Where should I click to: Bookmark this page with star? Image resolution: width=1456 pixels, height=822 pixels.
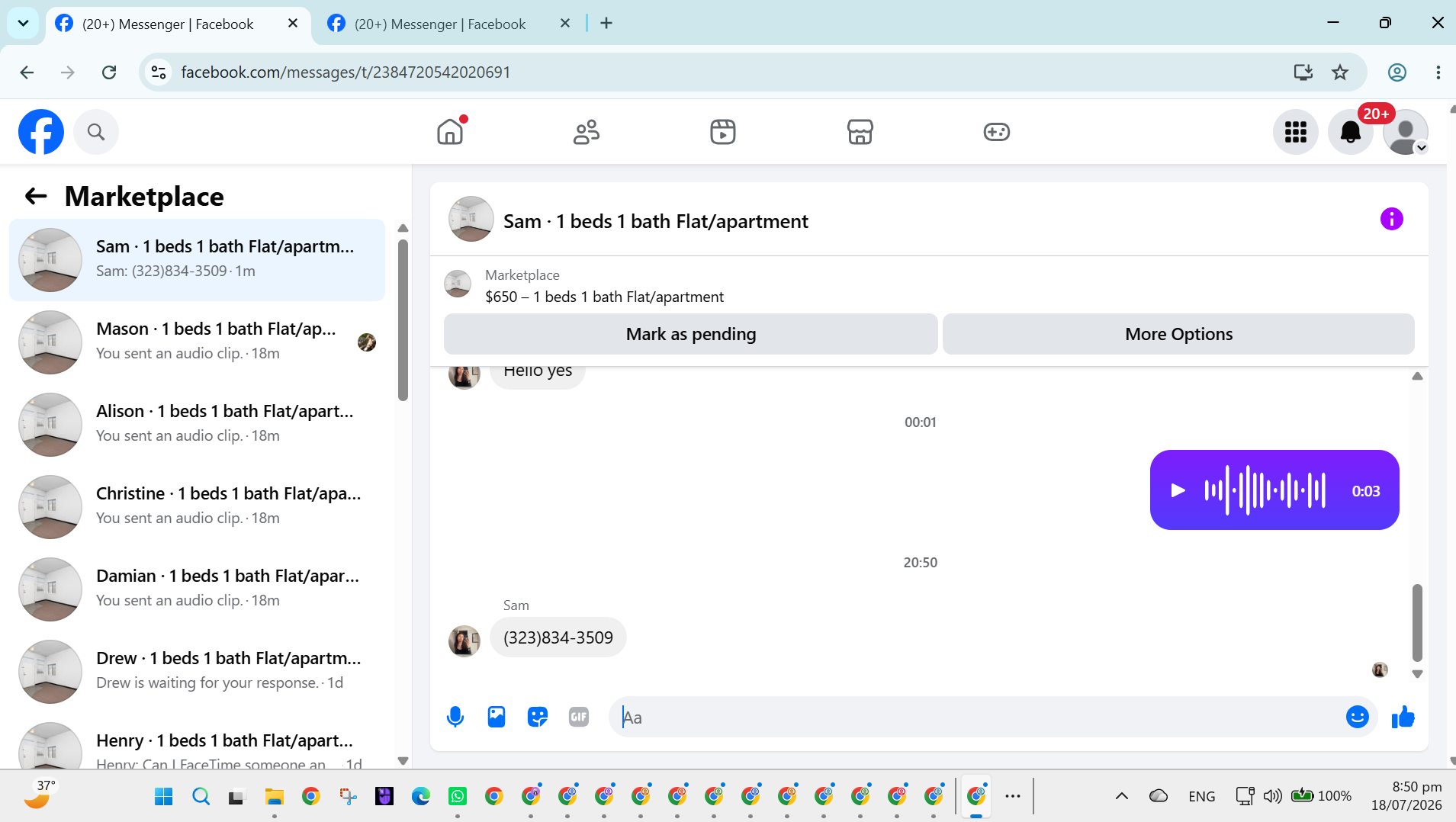tap(1340, 72)
